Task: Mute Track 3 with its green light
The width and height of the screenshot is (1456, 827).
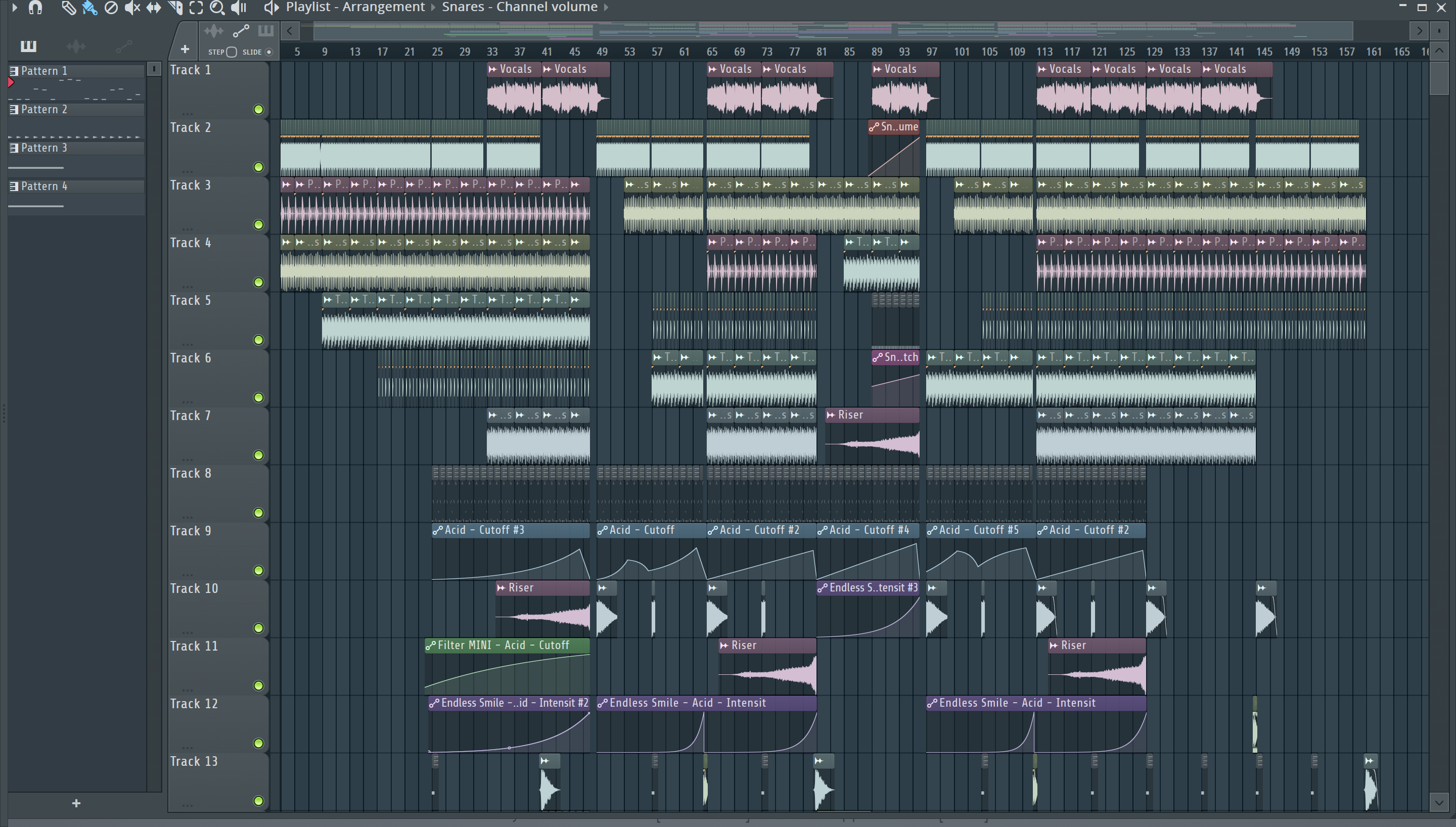Action: tap(258, 225)
